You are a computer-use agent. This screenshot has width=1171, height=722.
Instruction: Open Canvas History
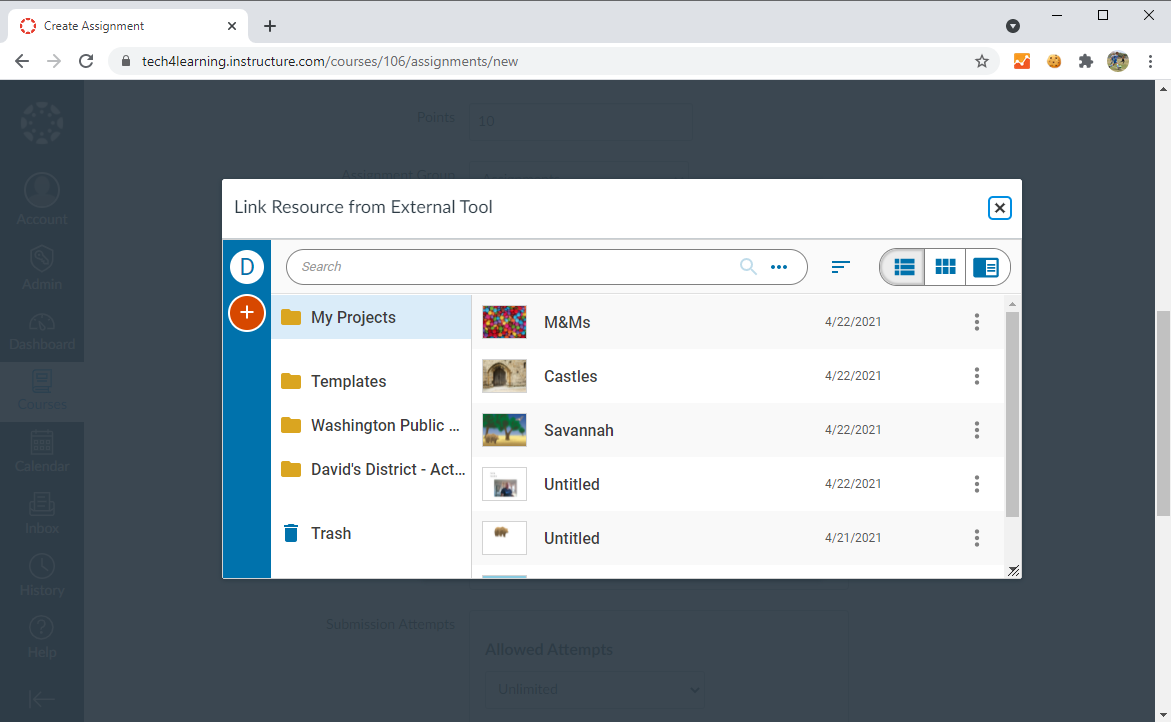point(42,576)
